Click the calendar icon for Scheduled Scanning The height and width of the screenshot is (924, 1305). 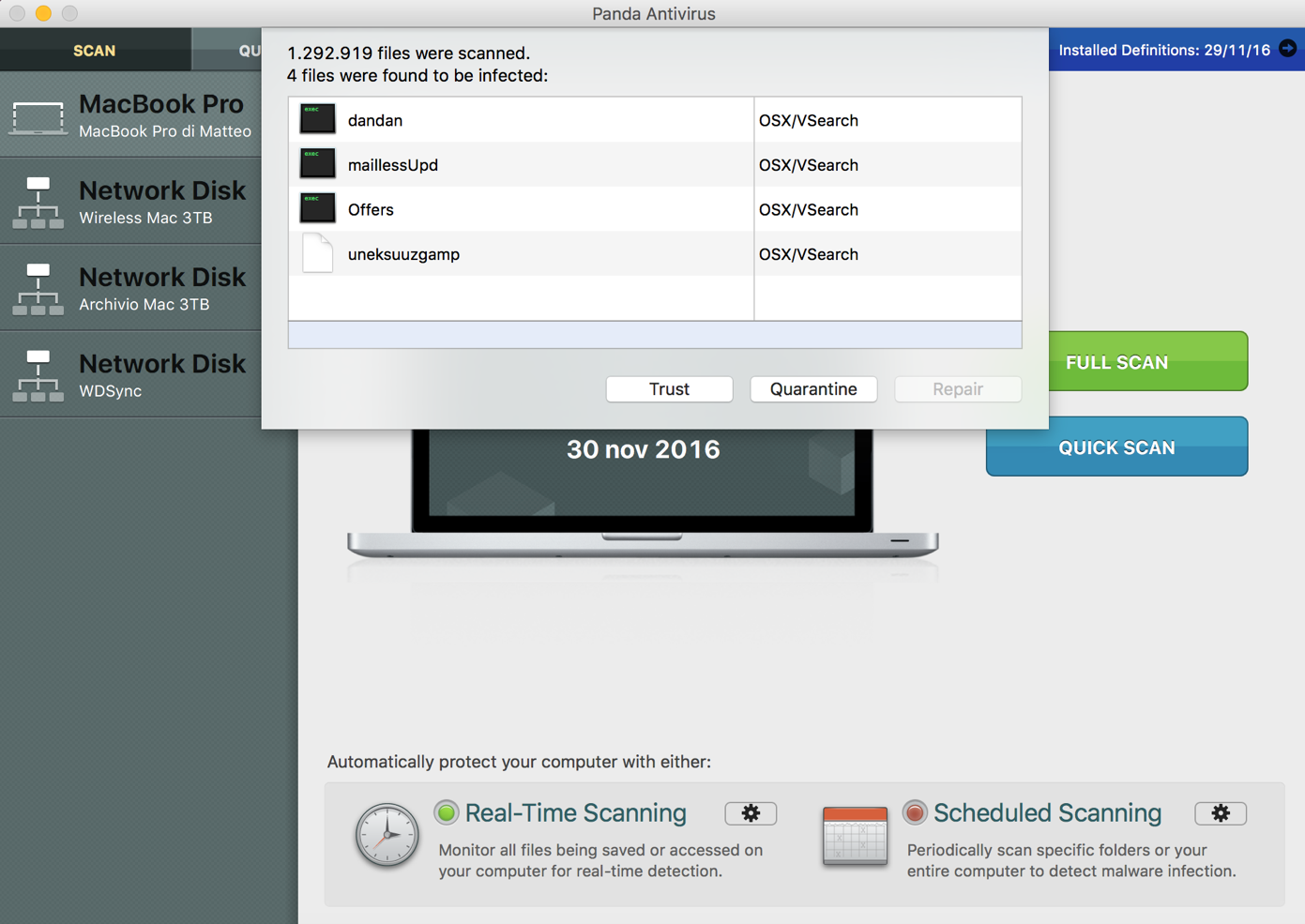pos(855,835)
